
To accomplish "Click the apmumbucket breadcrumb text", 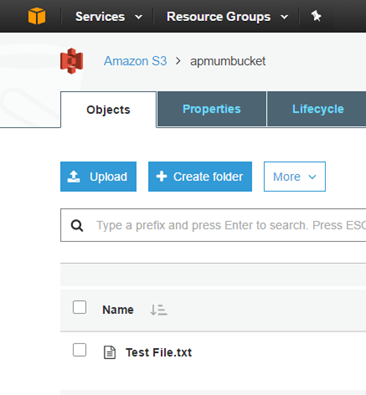I will coord(228,61).
